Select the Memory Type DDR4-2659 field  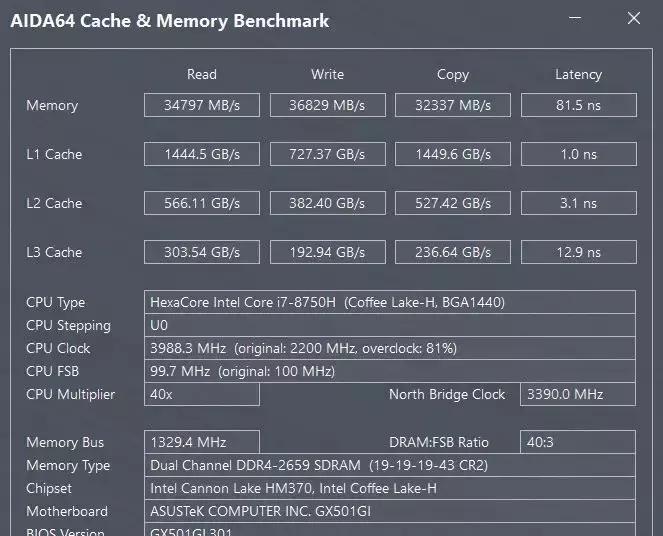coord(390,465)
